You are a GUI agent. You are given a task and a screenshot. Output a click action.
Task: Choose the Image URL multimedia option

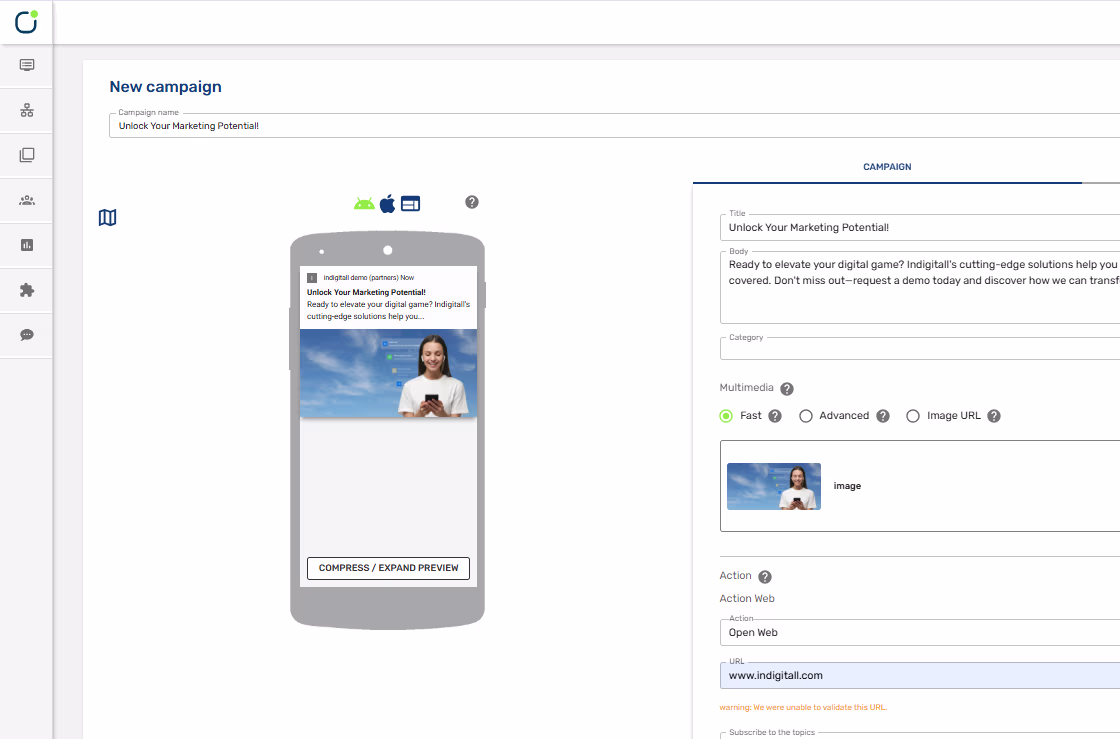tap(912, 415)
